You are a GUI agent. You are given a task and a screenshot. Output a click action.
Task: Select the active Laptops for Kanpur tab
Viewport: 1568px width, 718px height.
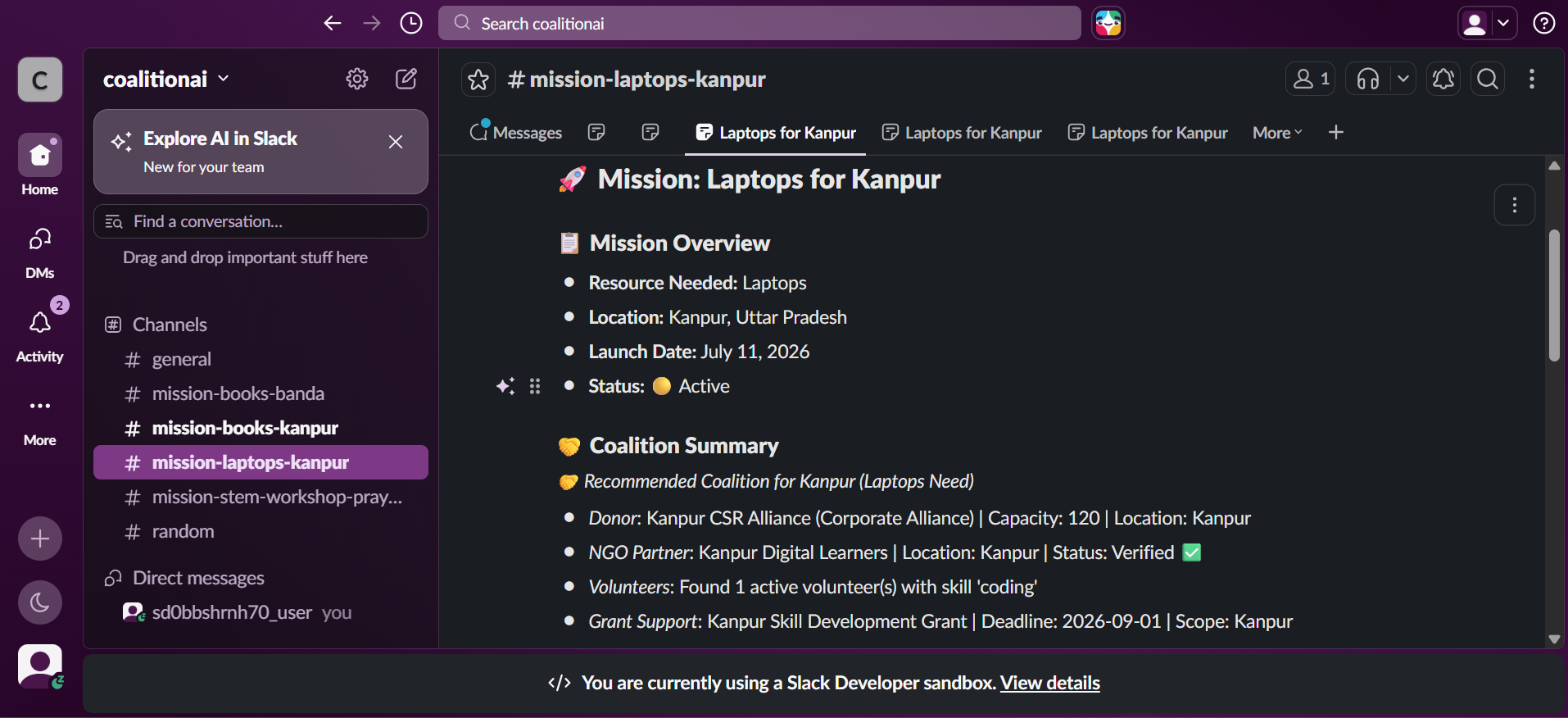776,133
